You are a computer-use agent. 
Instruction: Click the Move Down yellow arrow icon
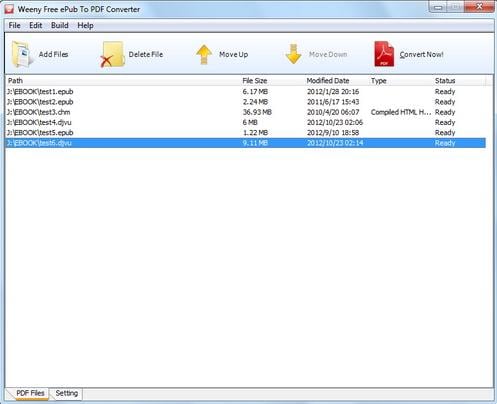pos(294,54)
